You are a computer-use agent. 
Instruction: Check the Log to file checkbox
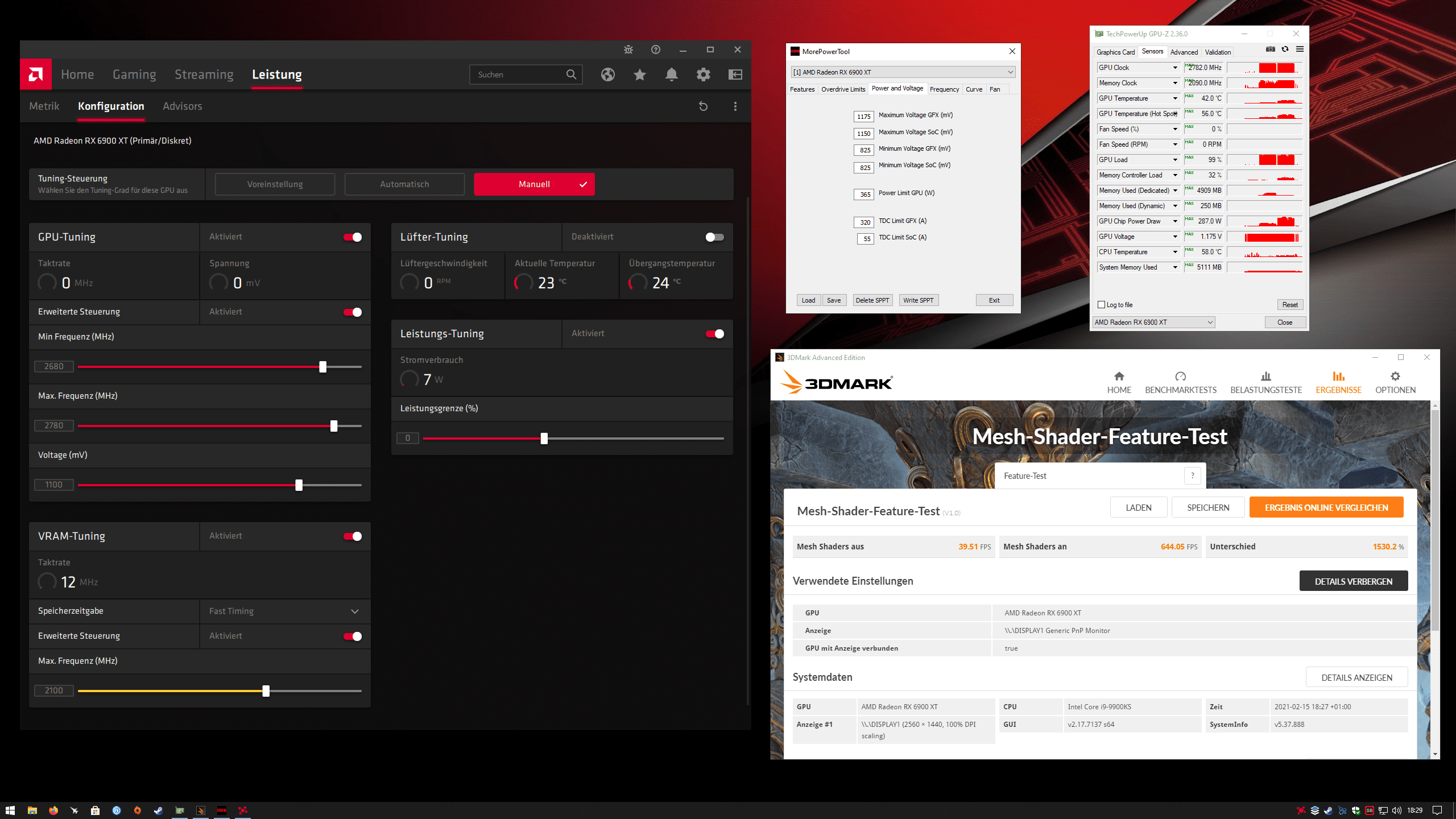1102,305
